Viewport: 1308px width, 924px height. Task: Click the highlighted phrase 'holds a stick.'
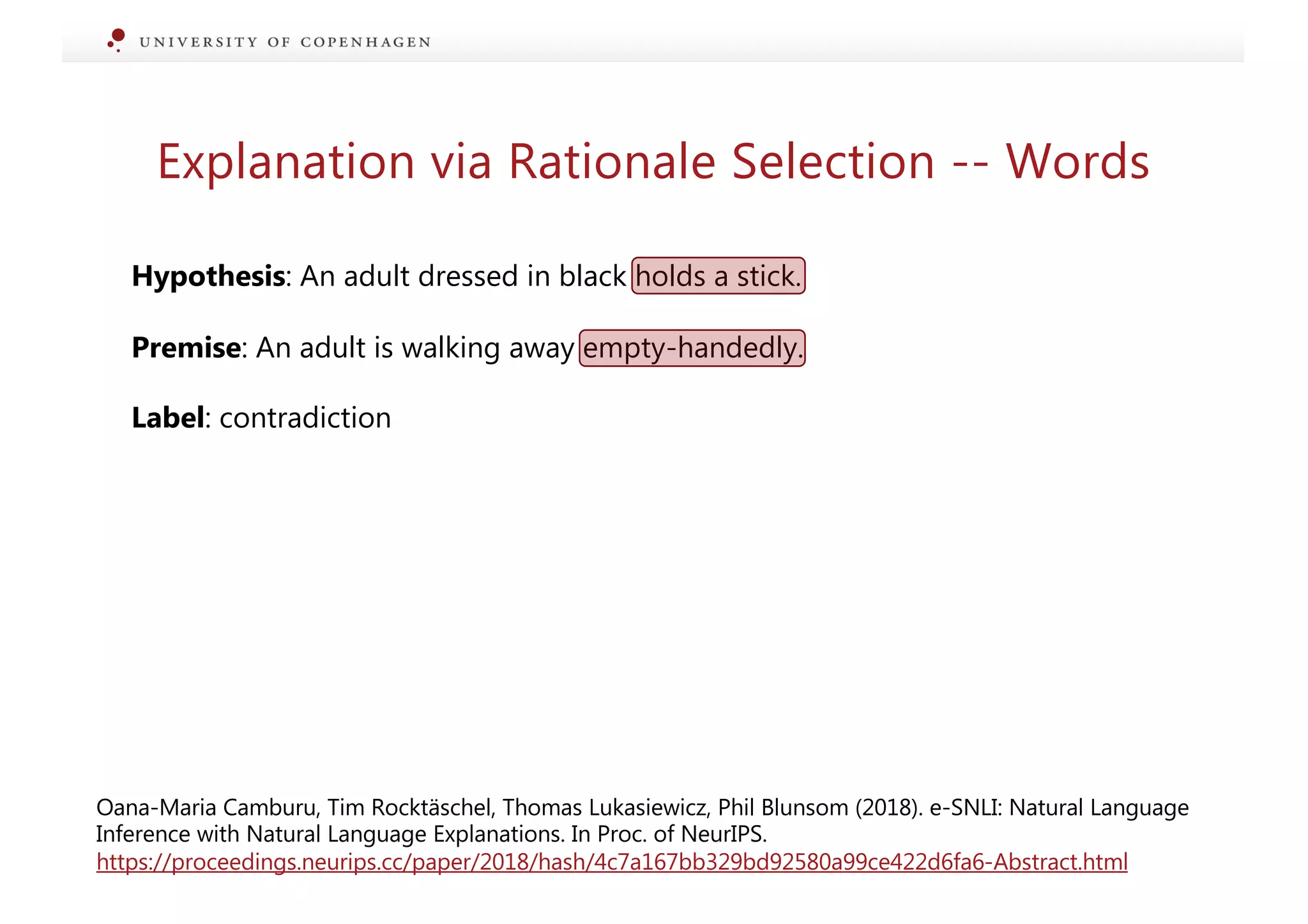click(x=719, y=276)
